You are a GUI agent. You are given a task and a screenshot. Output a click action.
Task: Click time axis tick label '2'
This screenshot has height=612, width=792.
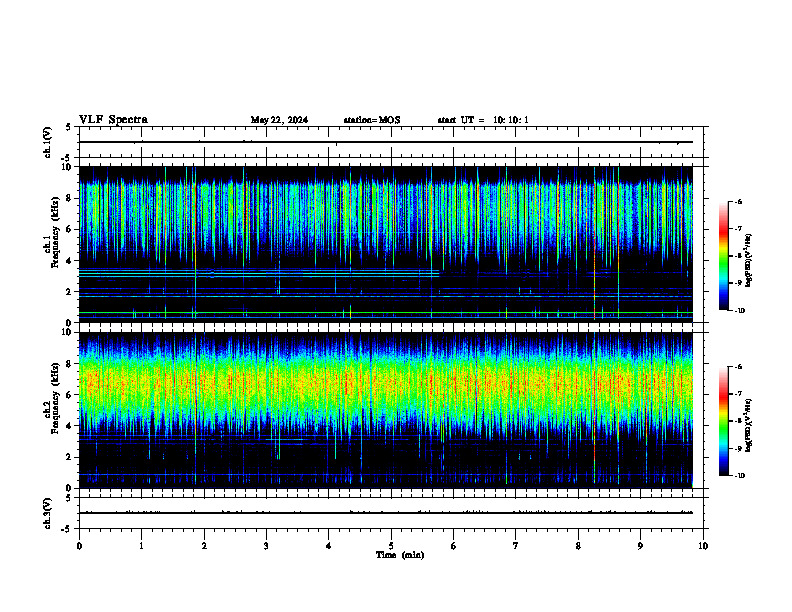(204, 546)
